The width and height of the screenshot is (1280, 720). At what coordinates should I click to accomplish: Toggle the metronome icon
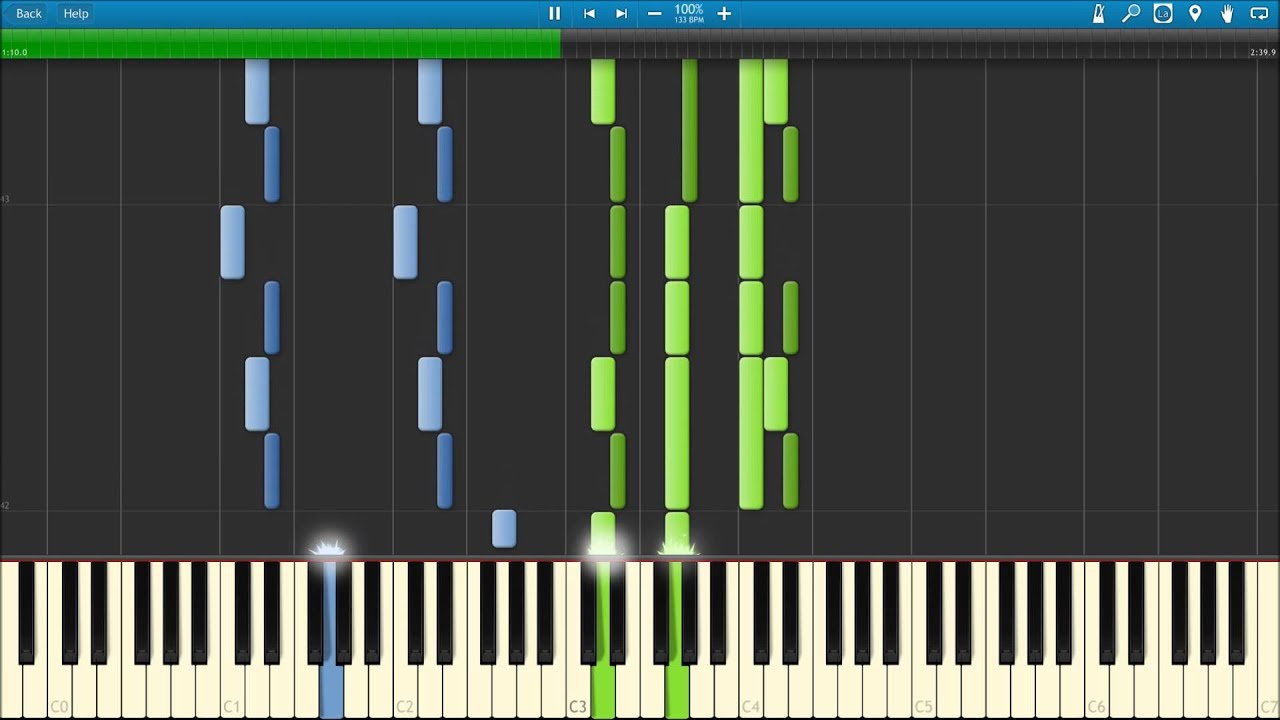point(1098,13)
